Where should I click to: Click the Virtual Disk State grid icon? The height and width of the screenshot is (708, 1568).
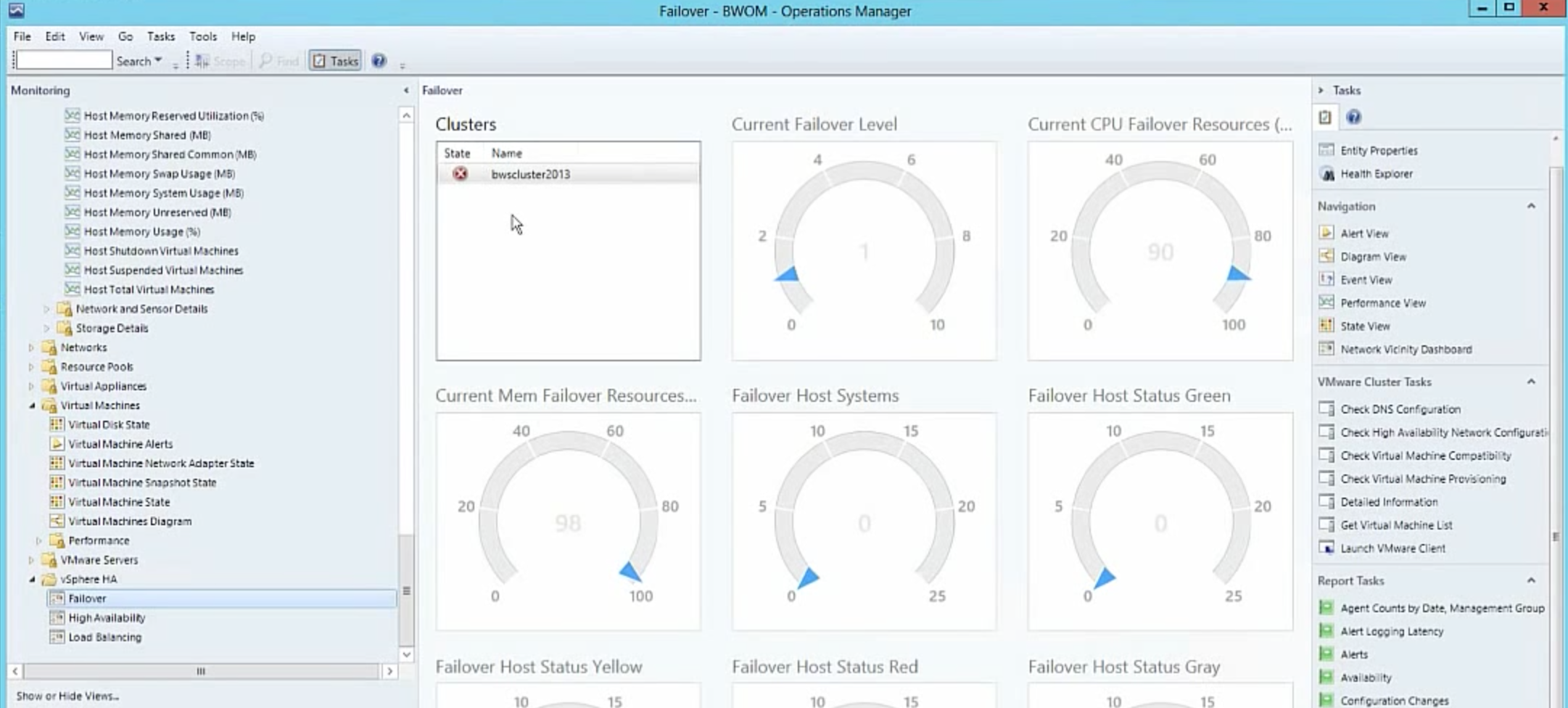(57, 424)
